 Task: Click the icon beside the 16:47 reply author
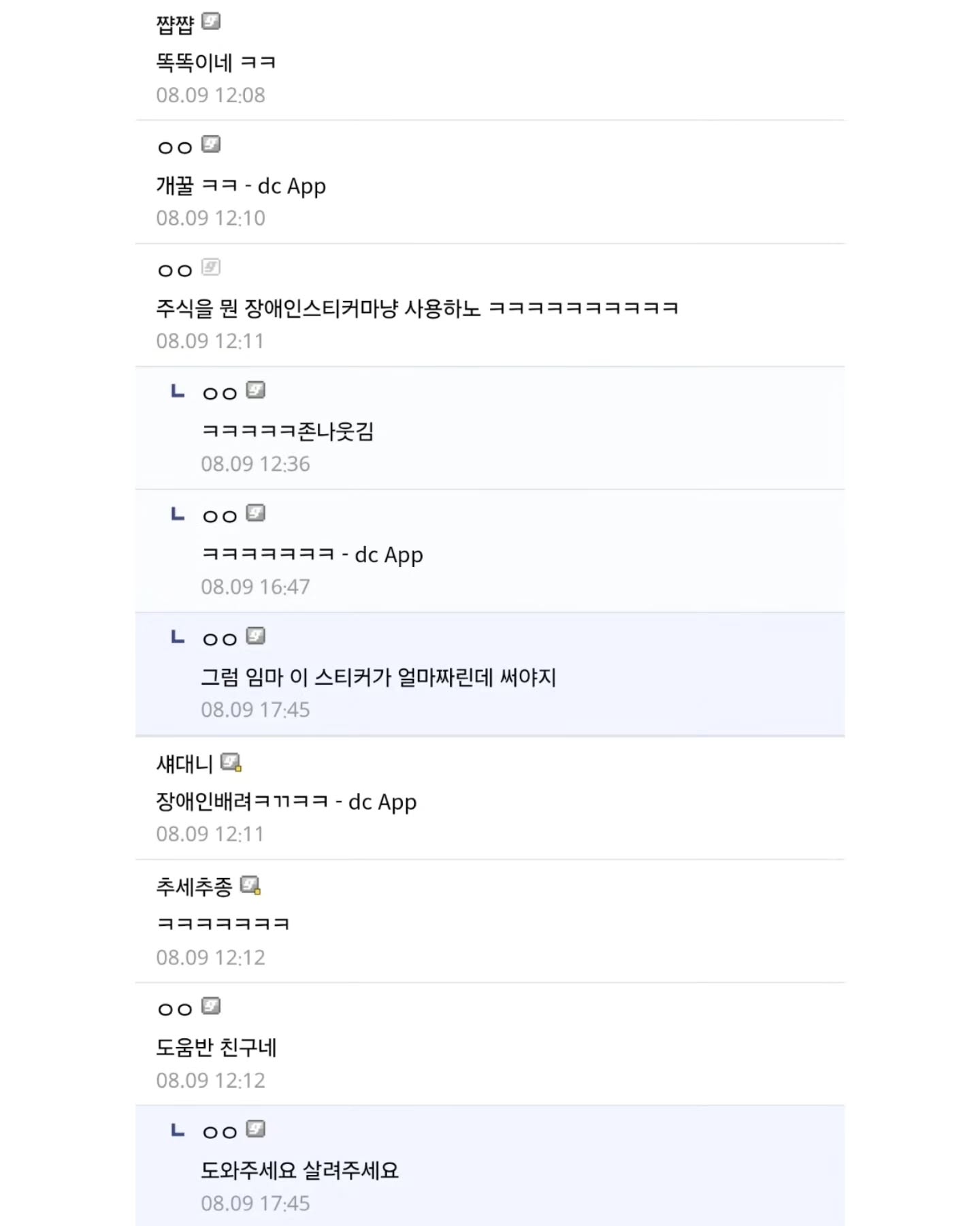[x=255, y=513]
